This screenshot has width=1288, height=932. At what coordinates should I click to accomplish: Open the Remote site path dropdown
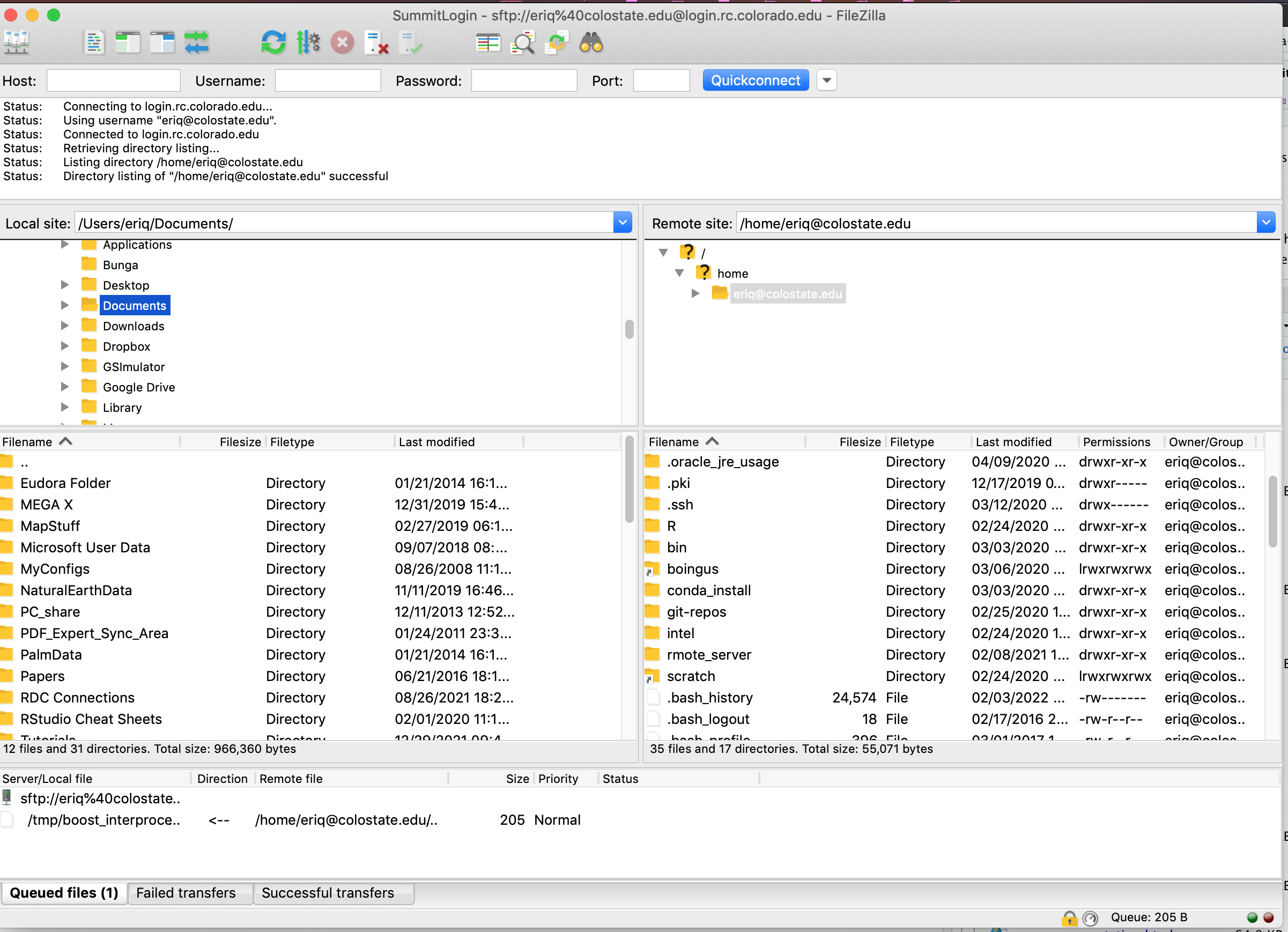[1266, 222]
